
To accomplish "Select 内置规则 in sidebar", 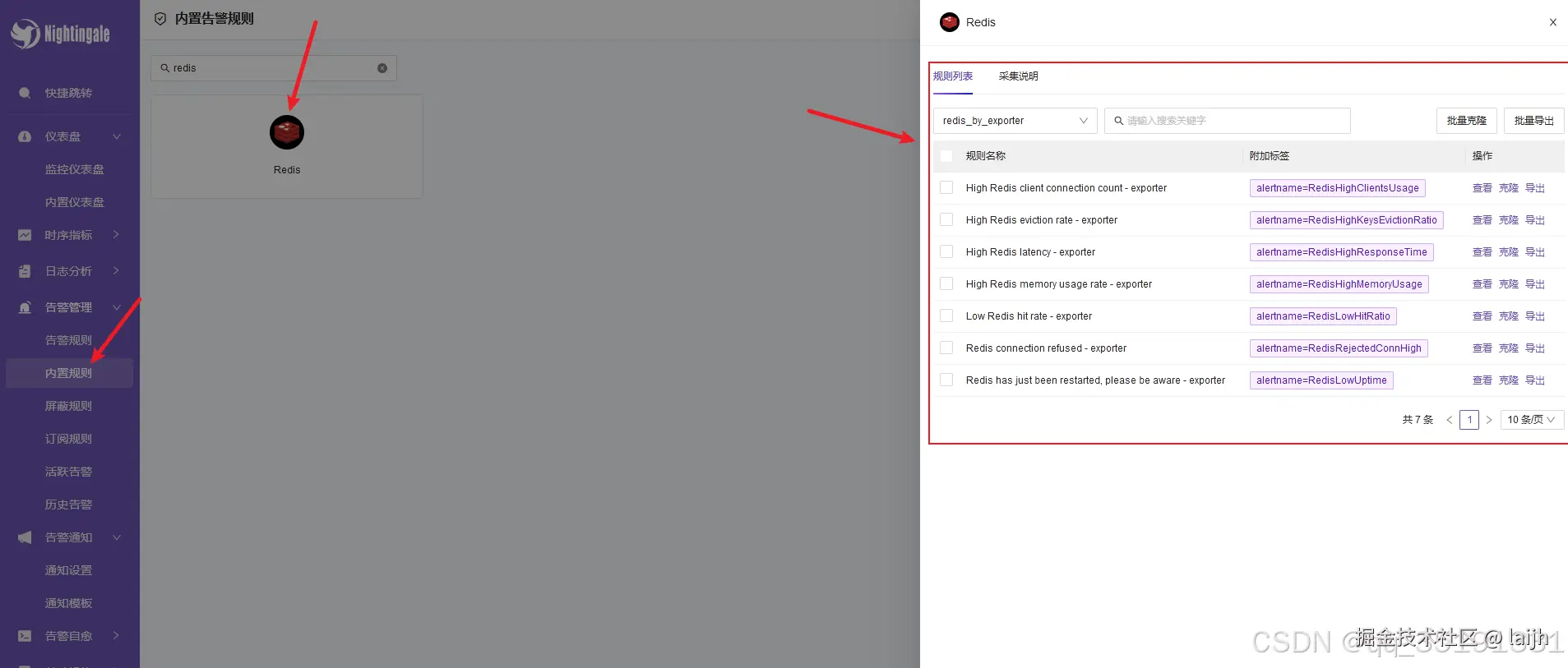I will pos(69,373).
